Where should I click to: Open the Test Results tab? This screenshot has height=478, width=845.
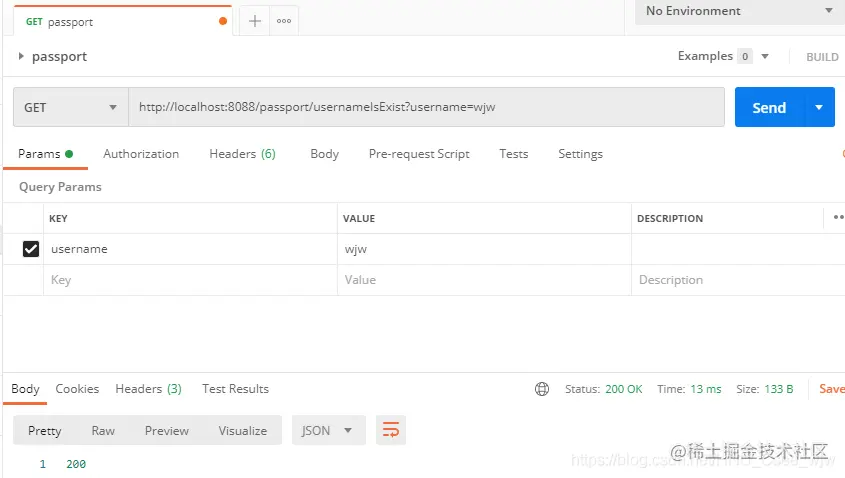(x=236, y=389)
